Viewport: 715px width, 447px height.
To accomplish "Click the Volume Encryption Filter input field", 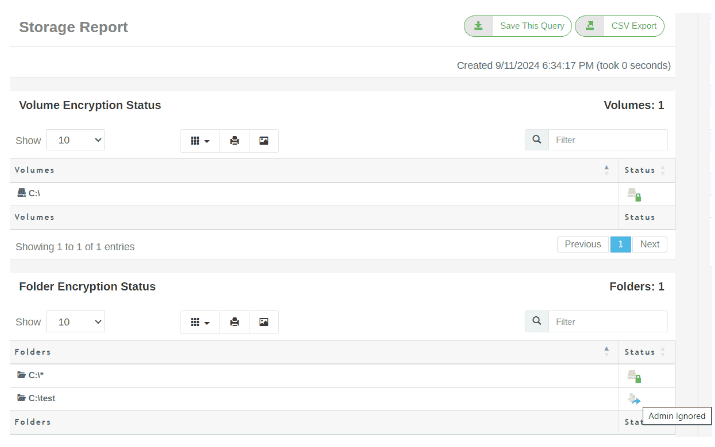I will tap(607, 140).
